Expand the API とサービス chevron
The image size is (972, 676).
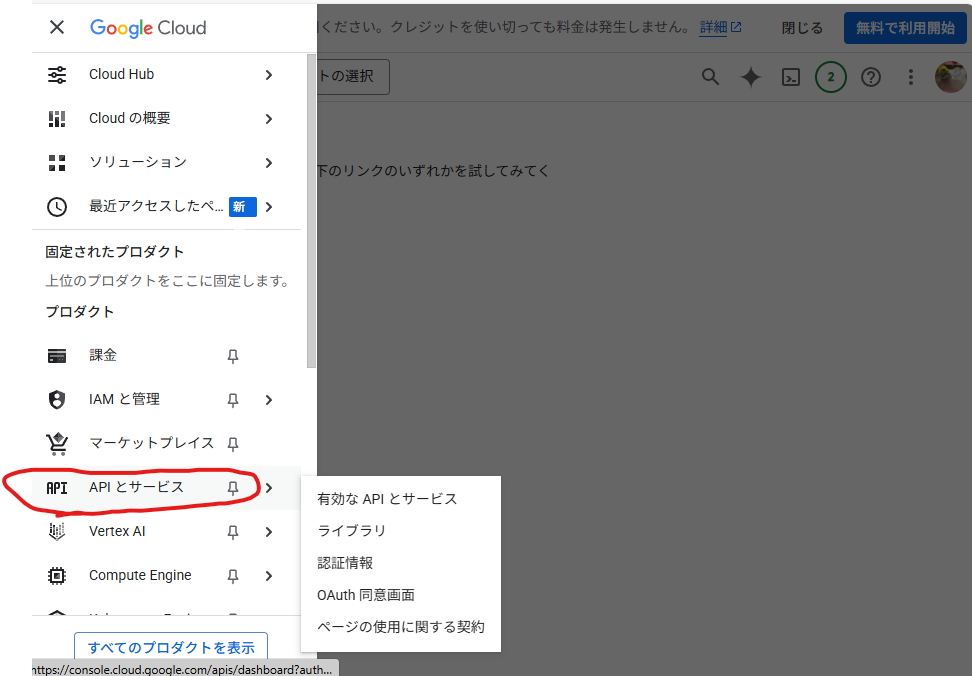pyautogui.click(x=268, y=488)
